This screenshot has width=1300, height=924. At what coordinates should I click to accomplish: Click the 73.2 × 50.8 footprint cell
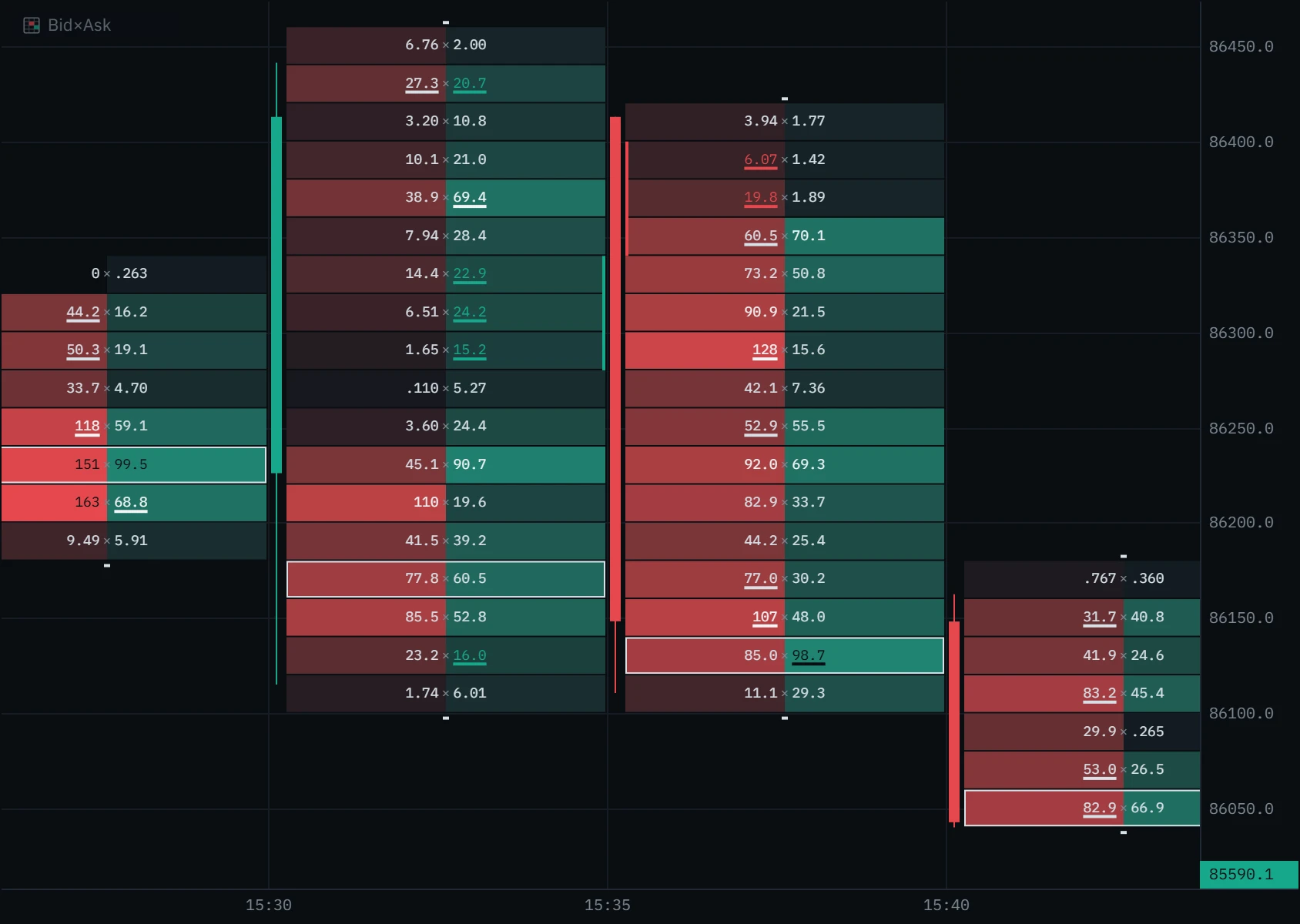point(785,274)
